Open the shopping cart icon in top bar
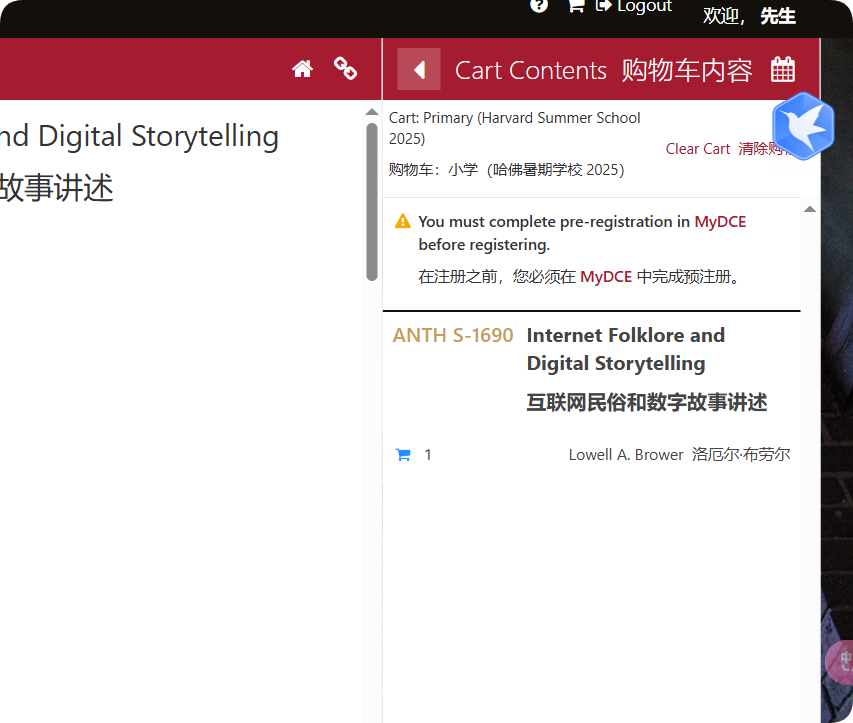The image size is (853, 723). pos(575,5)
